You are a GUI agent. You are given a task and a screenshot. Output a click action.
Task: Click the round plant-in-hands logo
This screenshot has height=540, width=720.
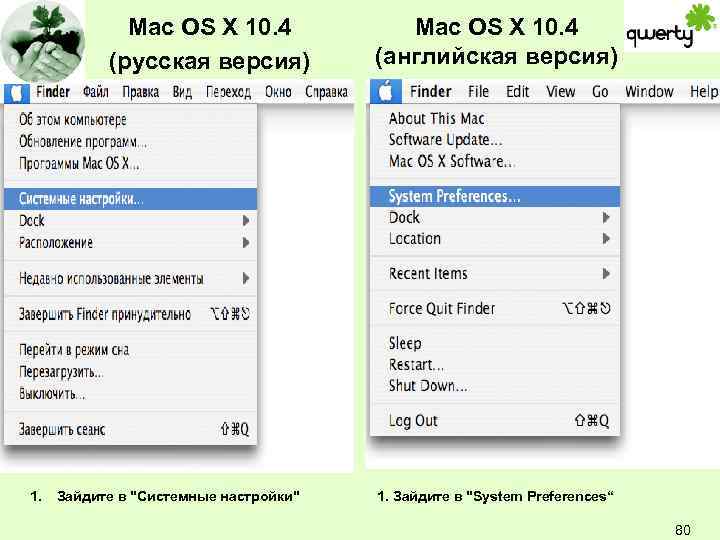pyautogui.click(x=42, y=40)
